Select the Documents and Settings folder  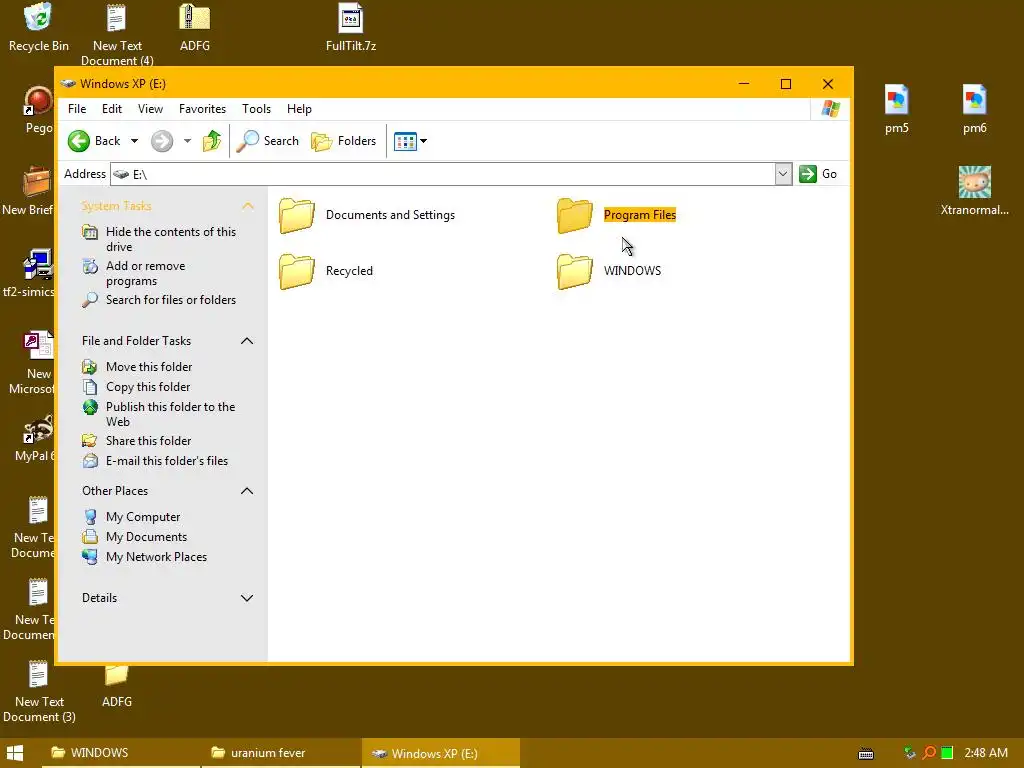point(367,216)
